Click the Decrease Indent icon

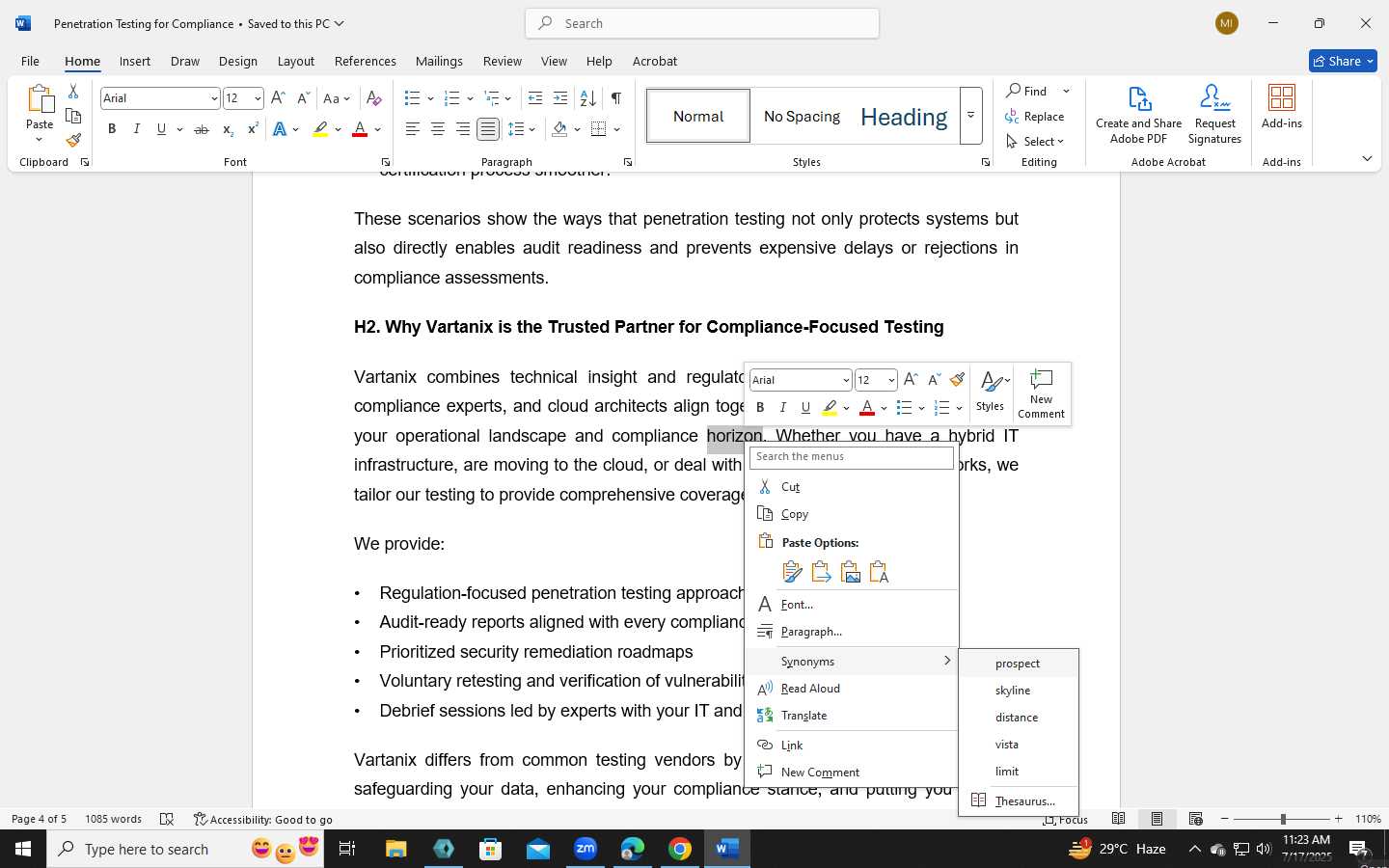pos(535,98)
